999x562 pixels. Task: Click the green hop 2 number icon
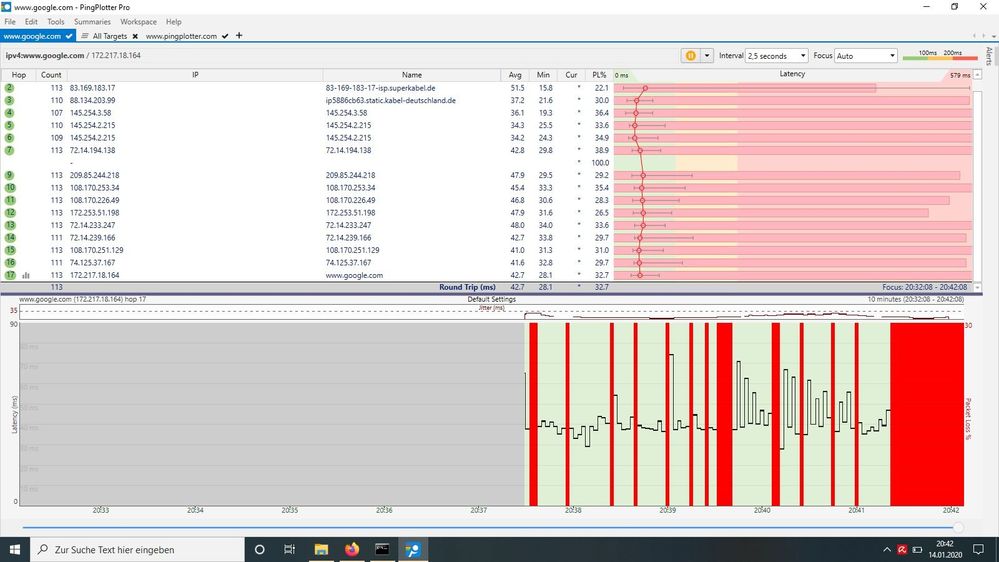click(10, 88)
